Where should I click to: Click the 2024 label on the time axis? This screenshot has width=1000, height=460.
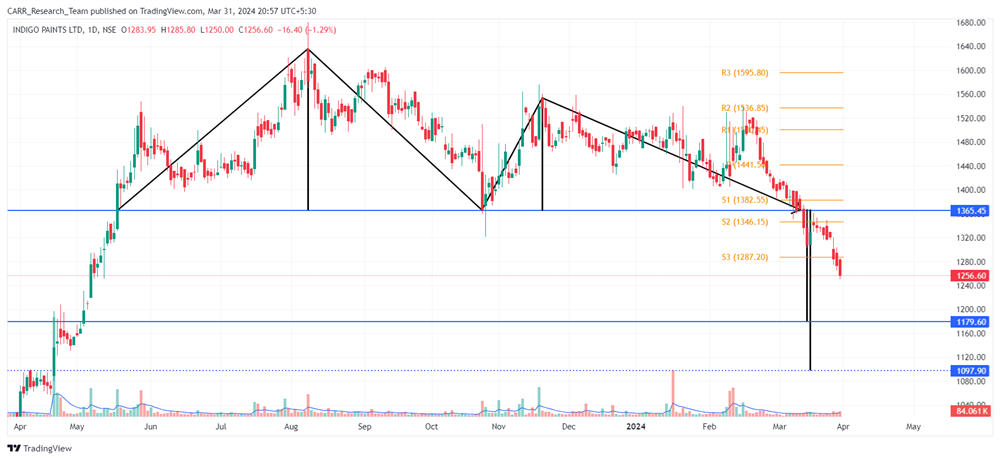click(x=636, y=426)
